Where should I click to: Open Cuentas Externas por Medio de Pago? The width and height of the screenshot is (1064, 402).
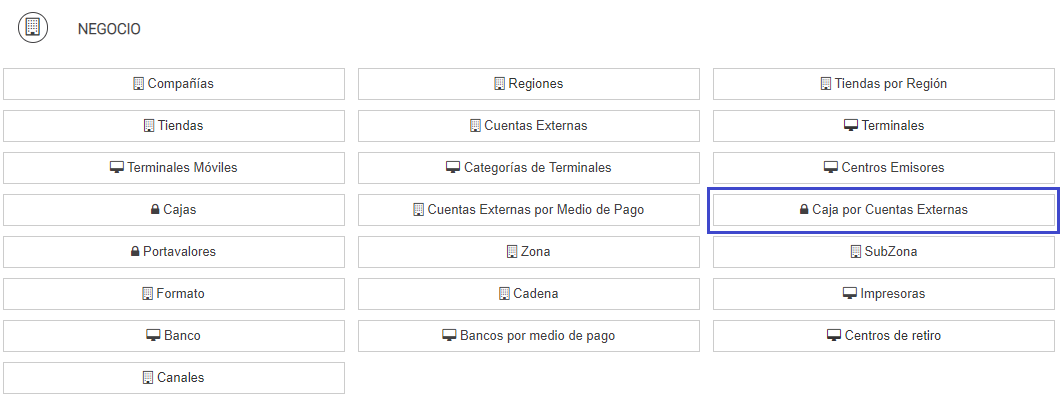pos(528,210)
